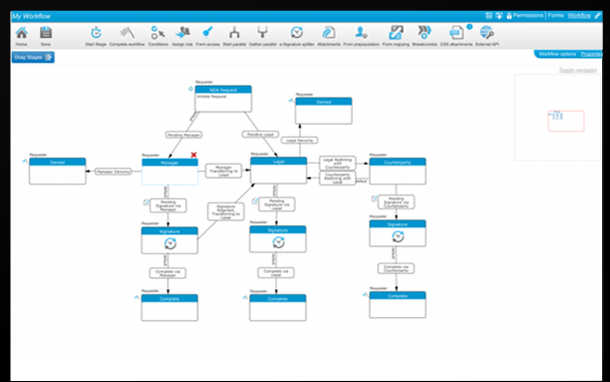Screen dimensions: 610x382
Task: Select the Counterparty stage header
Action: pyautogui.click(x=398, y=162)
